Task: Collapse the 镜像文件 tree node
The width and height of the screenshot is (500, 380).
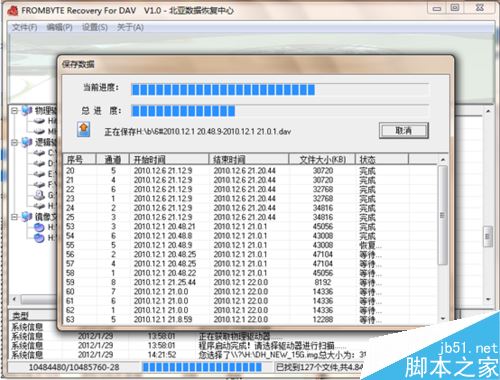Action: (x=14, y=217)
